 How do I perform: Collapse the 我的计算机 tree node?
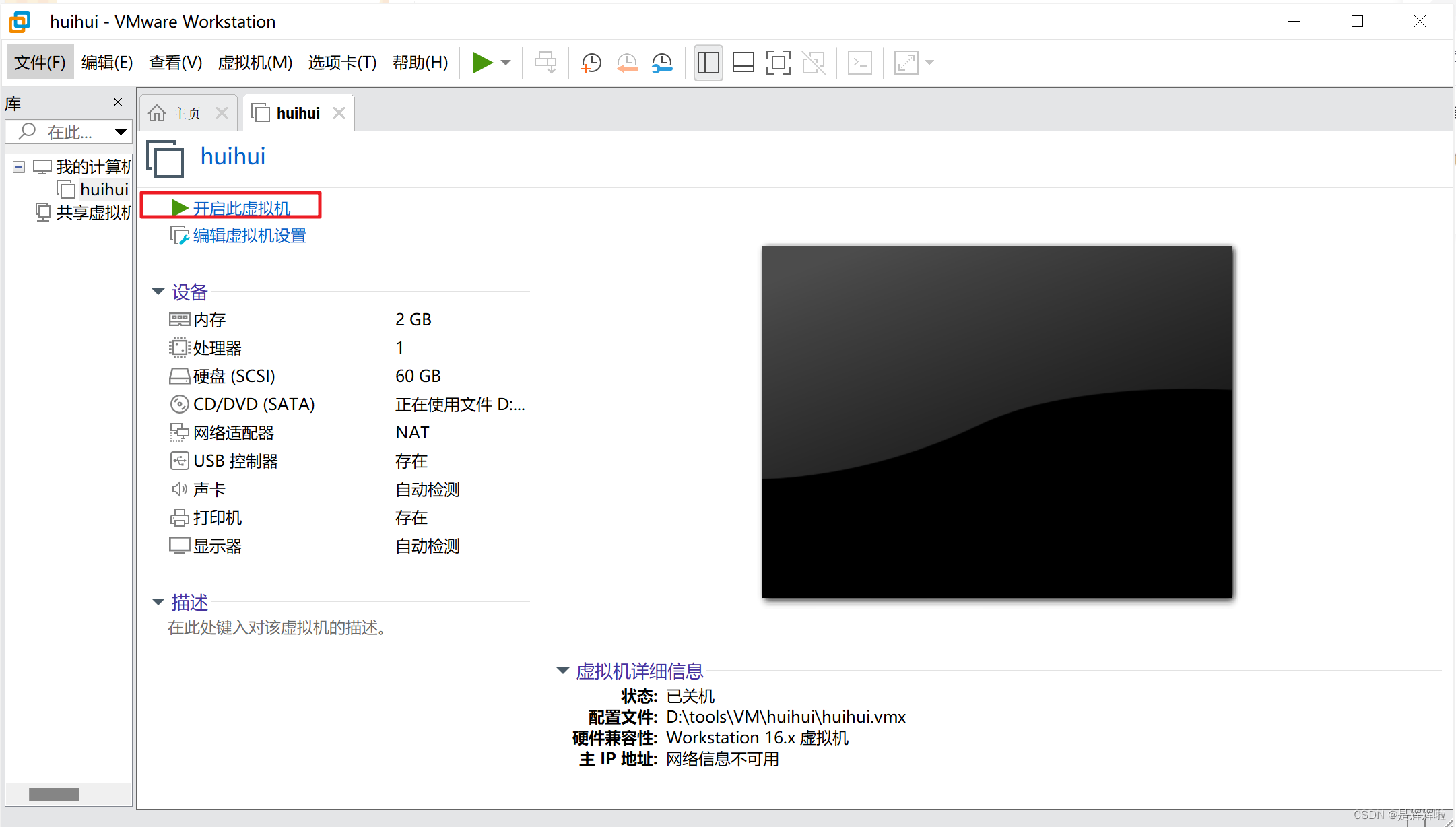19,166
